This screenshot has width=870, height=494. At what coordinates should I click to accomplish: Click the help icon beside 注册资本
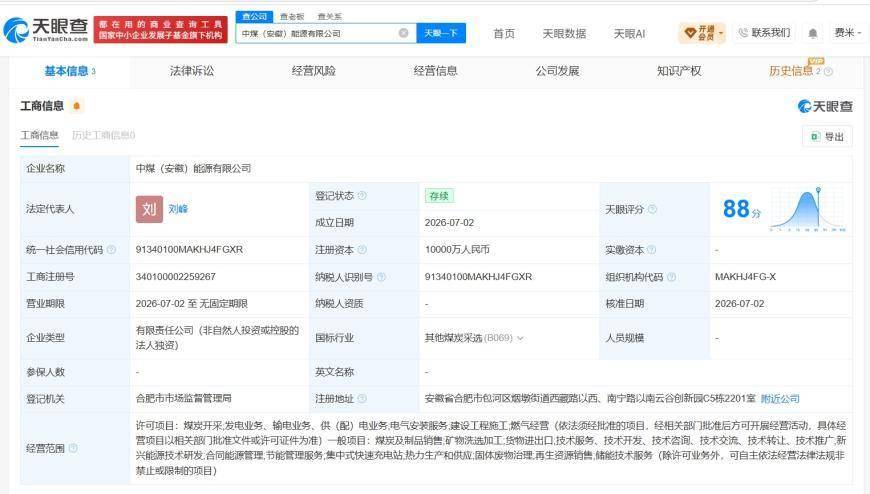(x=362, y=250)
